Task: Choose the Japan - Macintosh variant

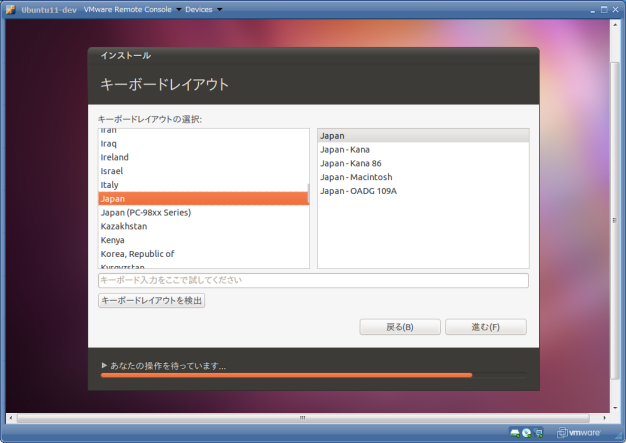Action: pyautogui.click(x=423, y=177)
